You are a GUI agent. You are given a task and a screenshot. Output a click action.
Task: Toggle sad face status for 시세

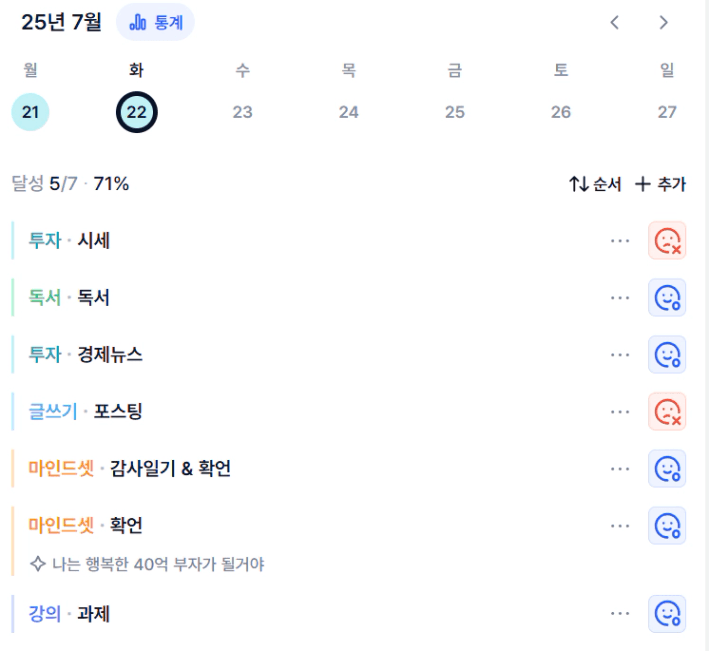[x=667, y=241]
